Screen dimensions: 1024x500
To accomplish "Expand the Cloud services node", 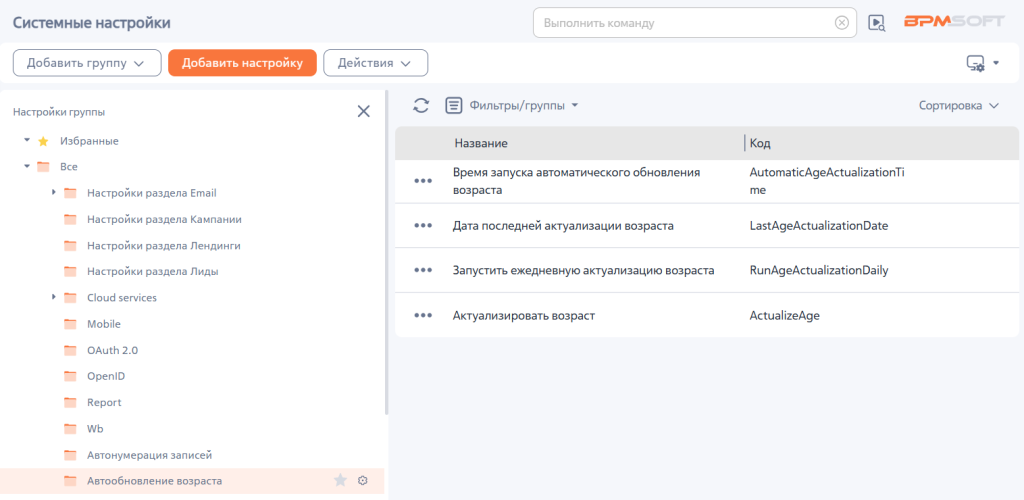I will coord(54,297).
